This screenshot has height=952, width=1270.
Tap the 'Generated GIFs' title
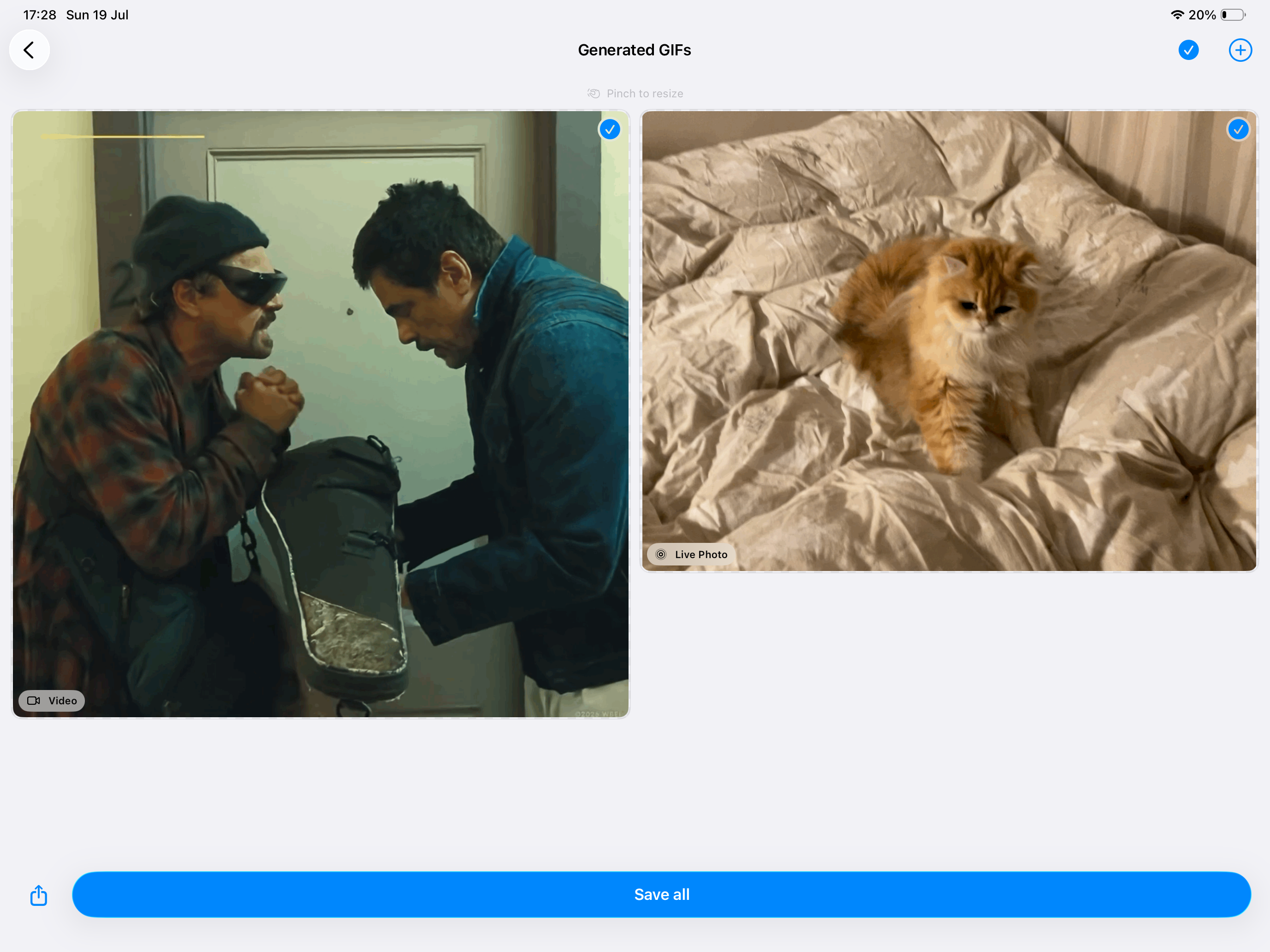(635, 50)
